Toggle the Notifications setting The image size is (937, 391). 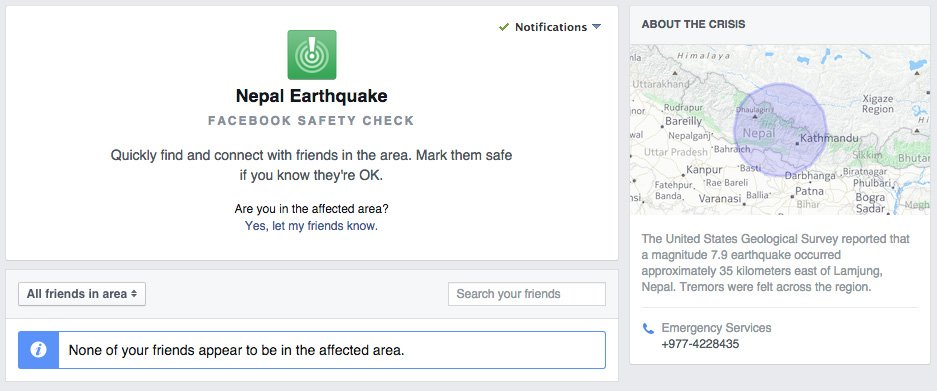point(550,27)
